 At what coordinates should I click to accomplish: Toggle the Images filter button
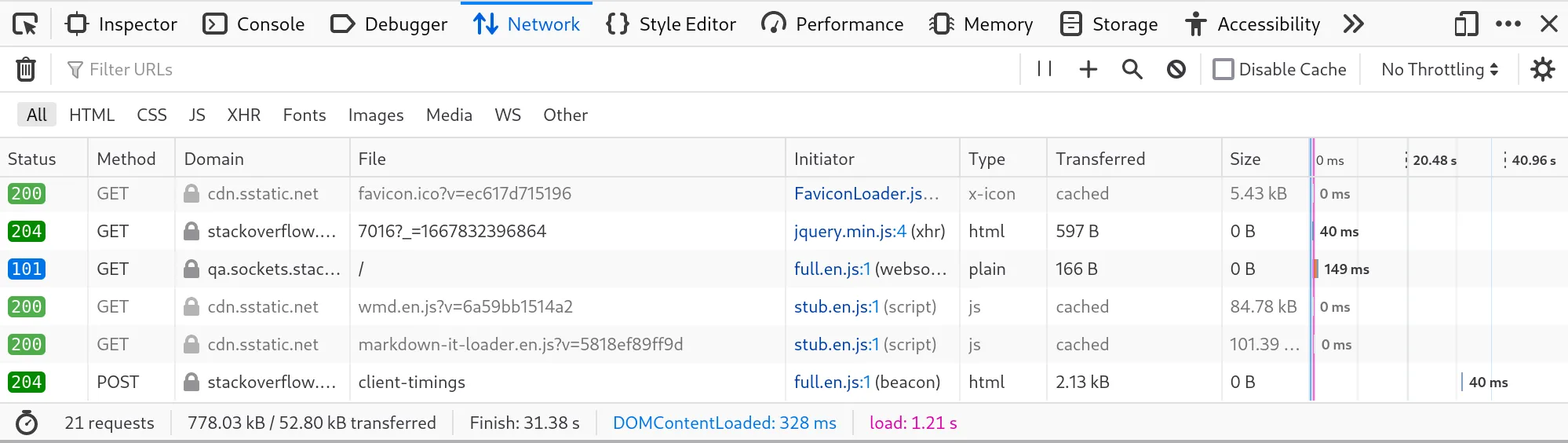tap(375, 115)
